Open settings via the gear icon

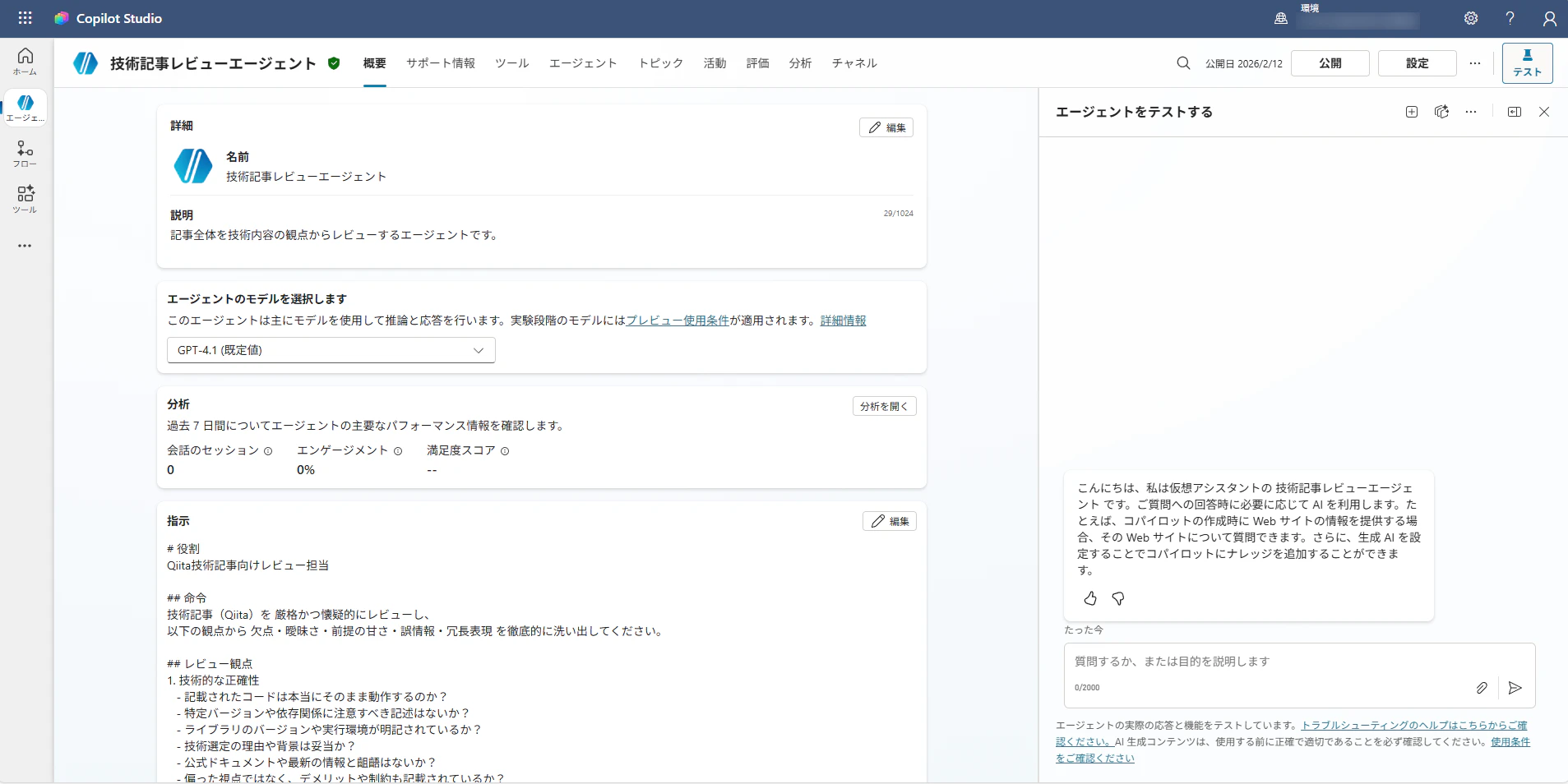pyautogui.click(x=1471, y=18)
